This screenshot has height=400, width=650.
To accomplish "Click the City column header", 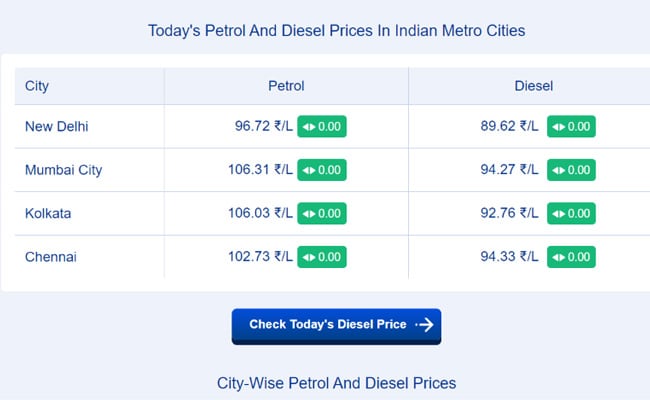I will pos(39,86).
